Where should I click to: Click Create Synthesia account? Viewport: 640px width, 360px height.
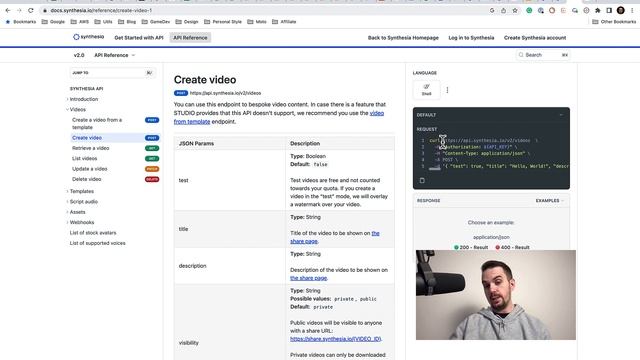point(535,38)
